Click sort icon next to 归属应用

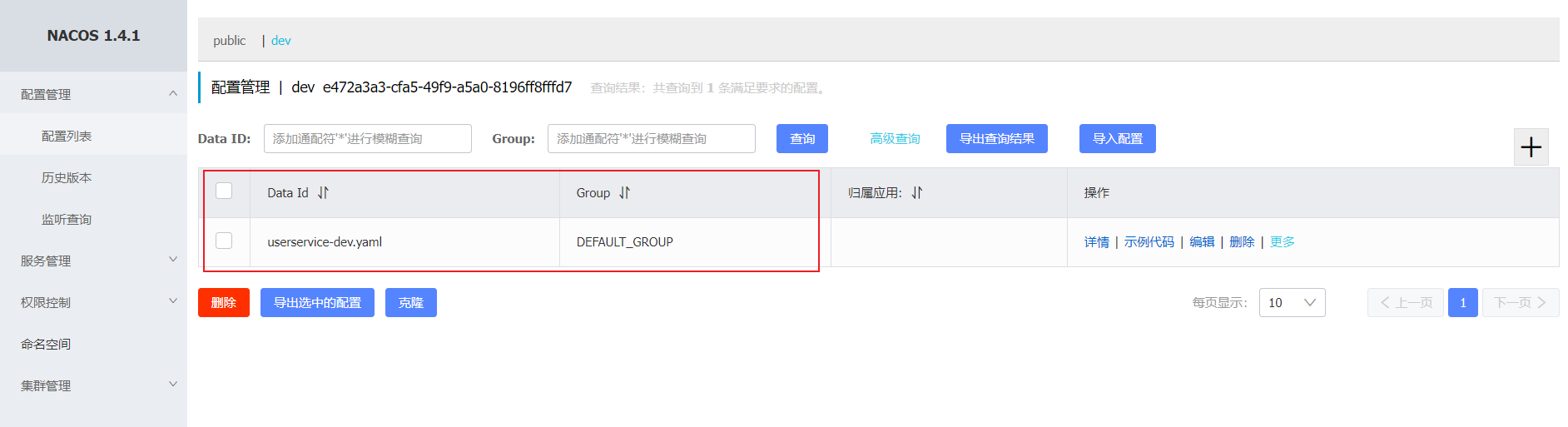916,193
